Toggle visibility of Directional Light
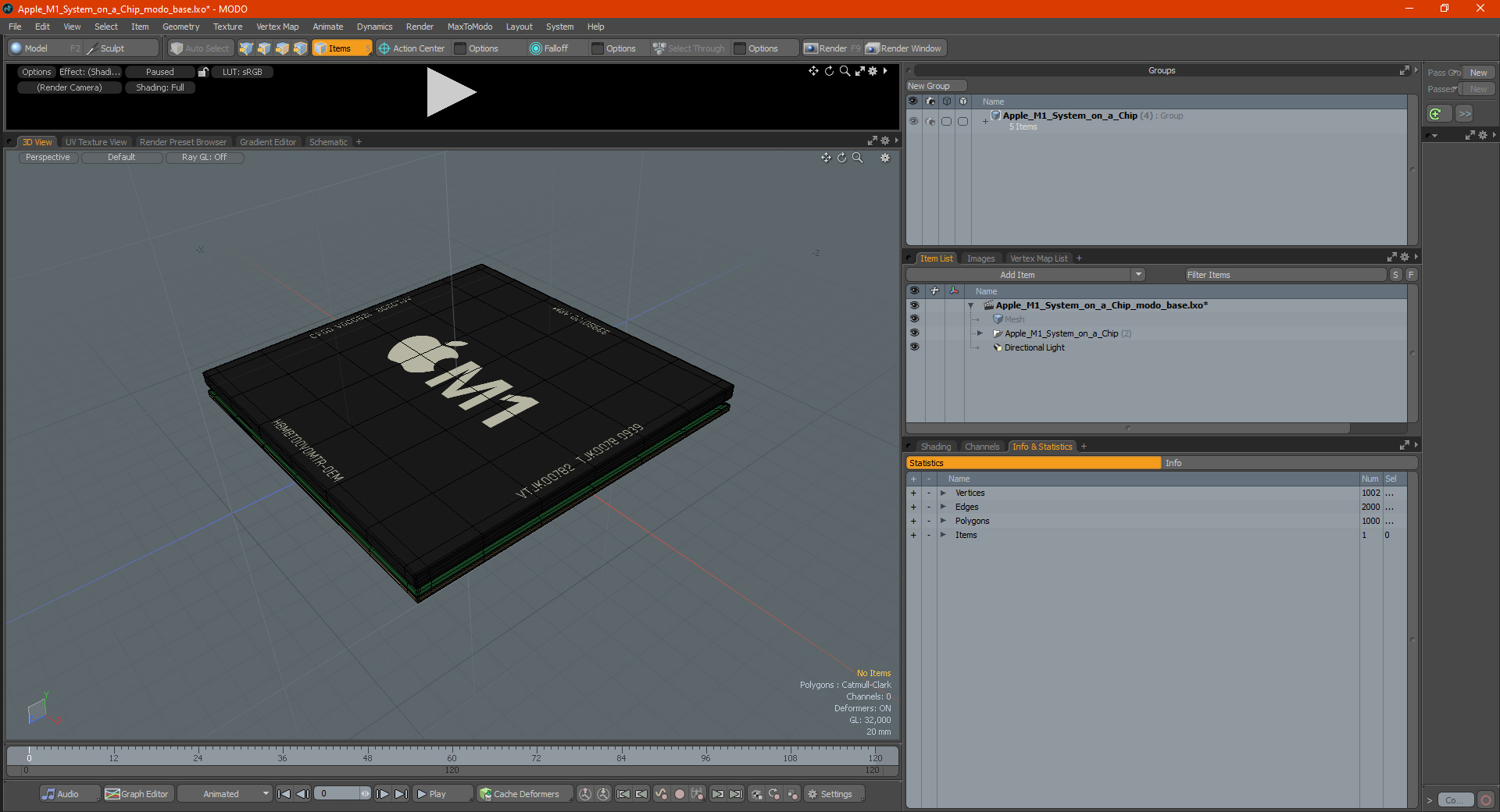This screenshot has width=1500, height=812. point(914,347)
